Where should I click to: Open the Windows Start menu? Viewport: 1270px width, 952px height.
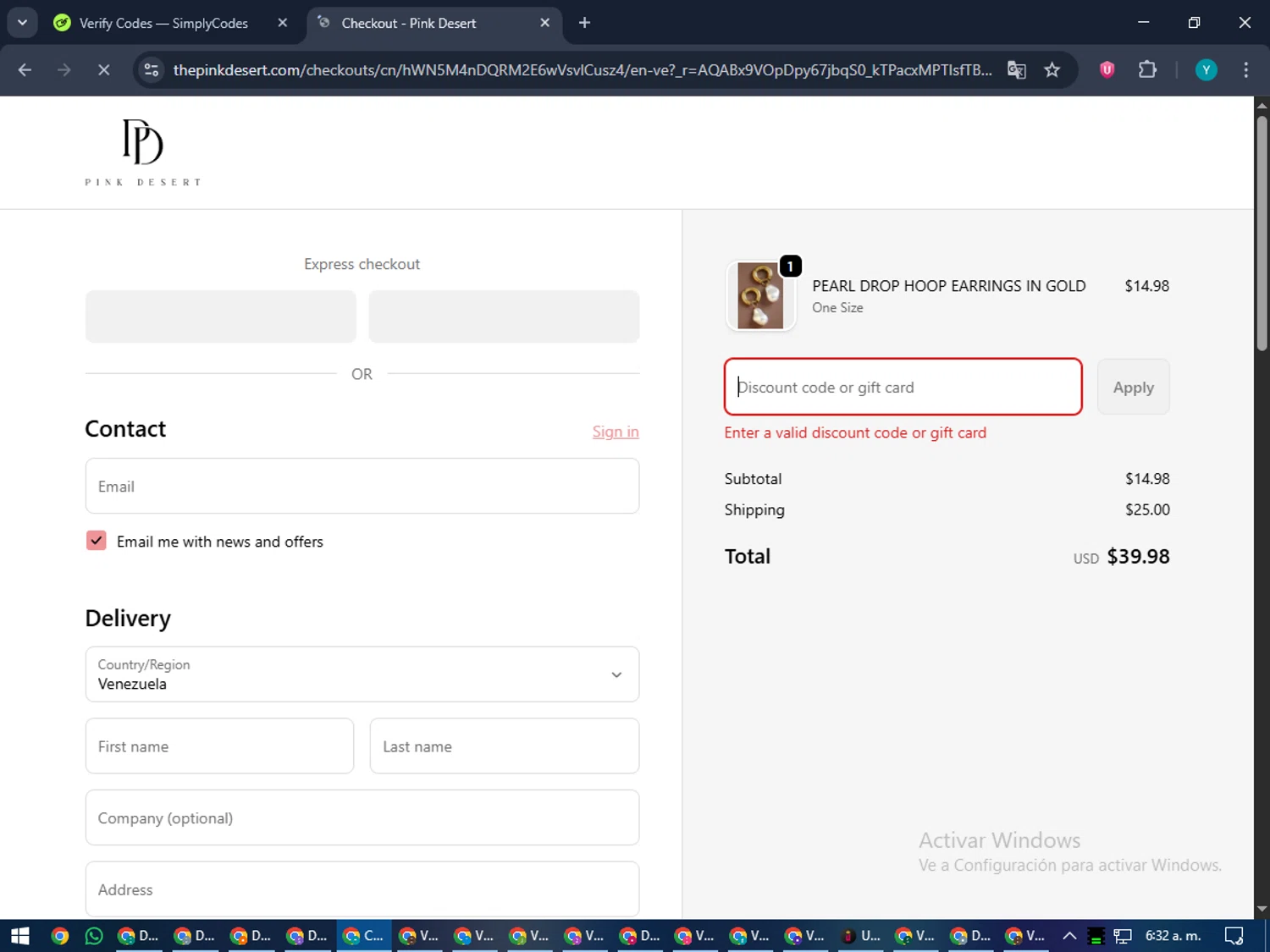coord(19,936)
